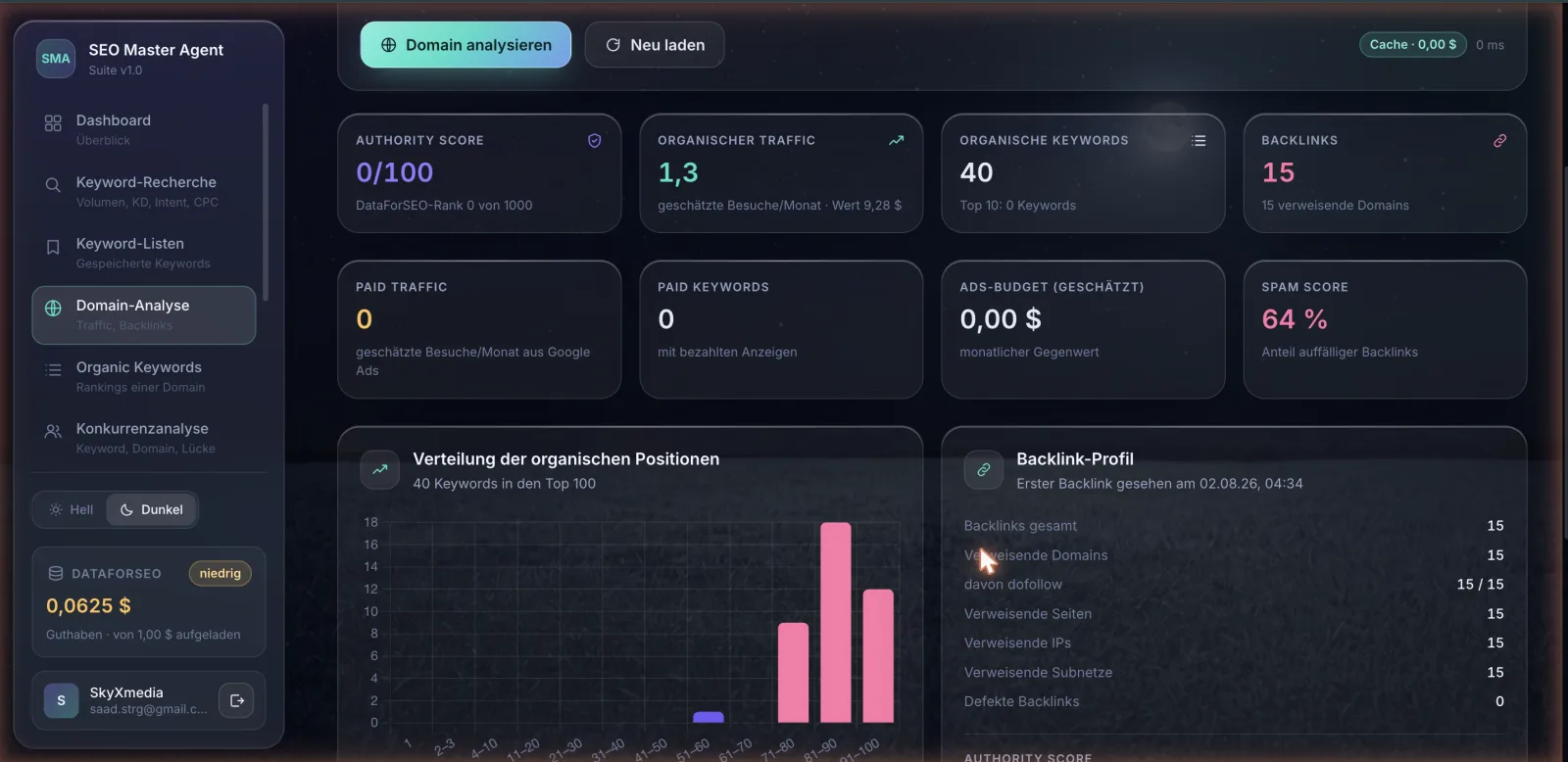Click the Verweisende Subnetze row
The image size is (1568, 762).
[x=1234, y=673]
